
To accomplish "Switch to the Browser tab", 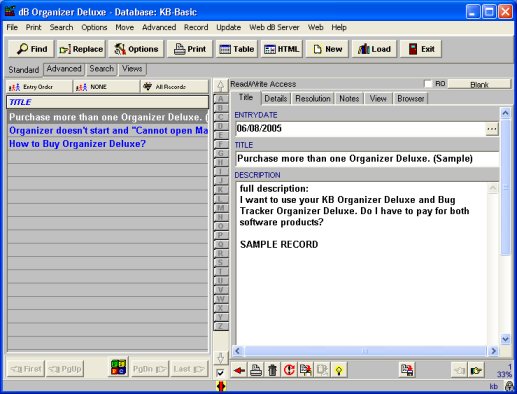I will (410, 99).
